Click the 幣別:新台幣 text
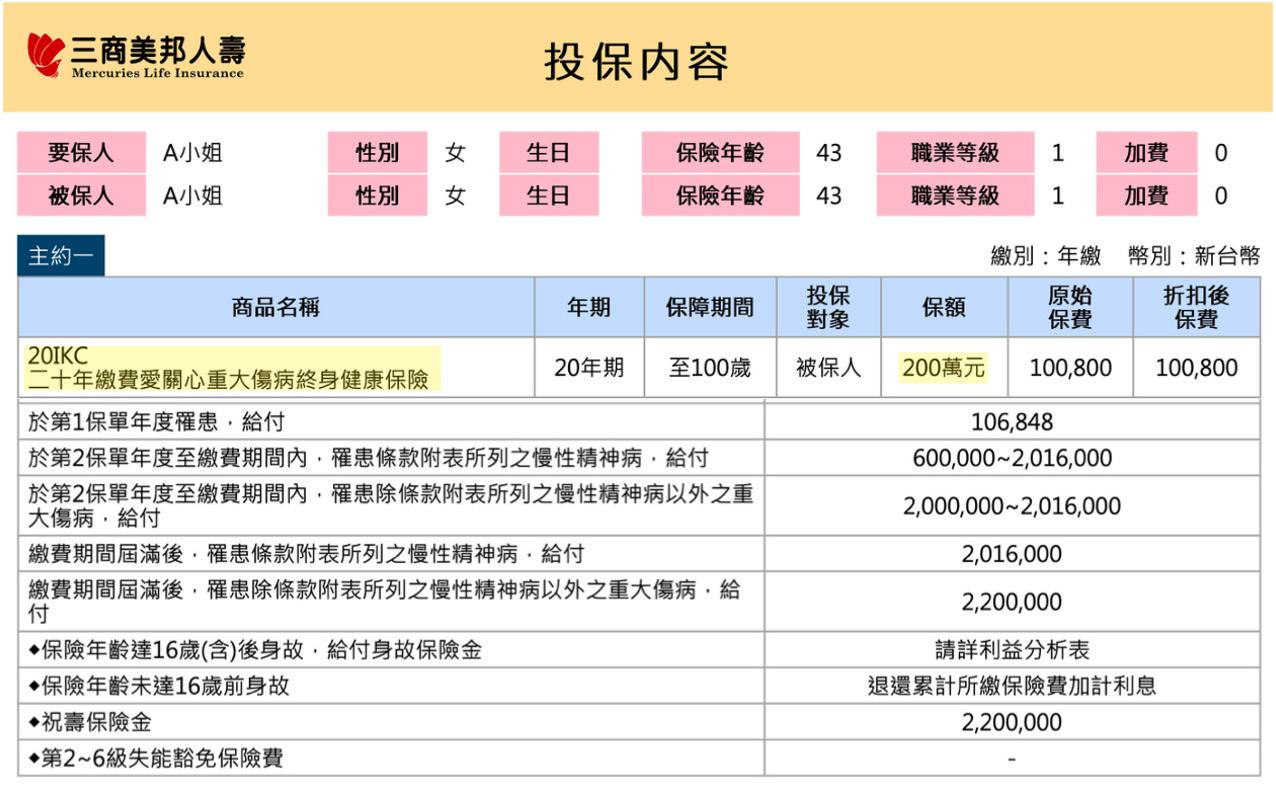Screen dimensions: 1276x793 (x=1194, y=256)
